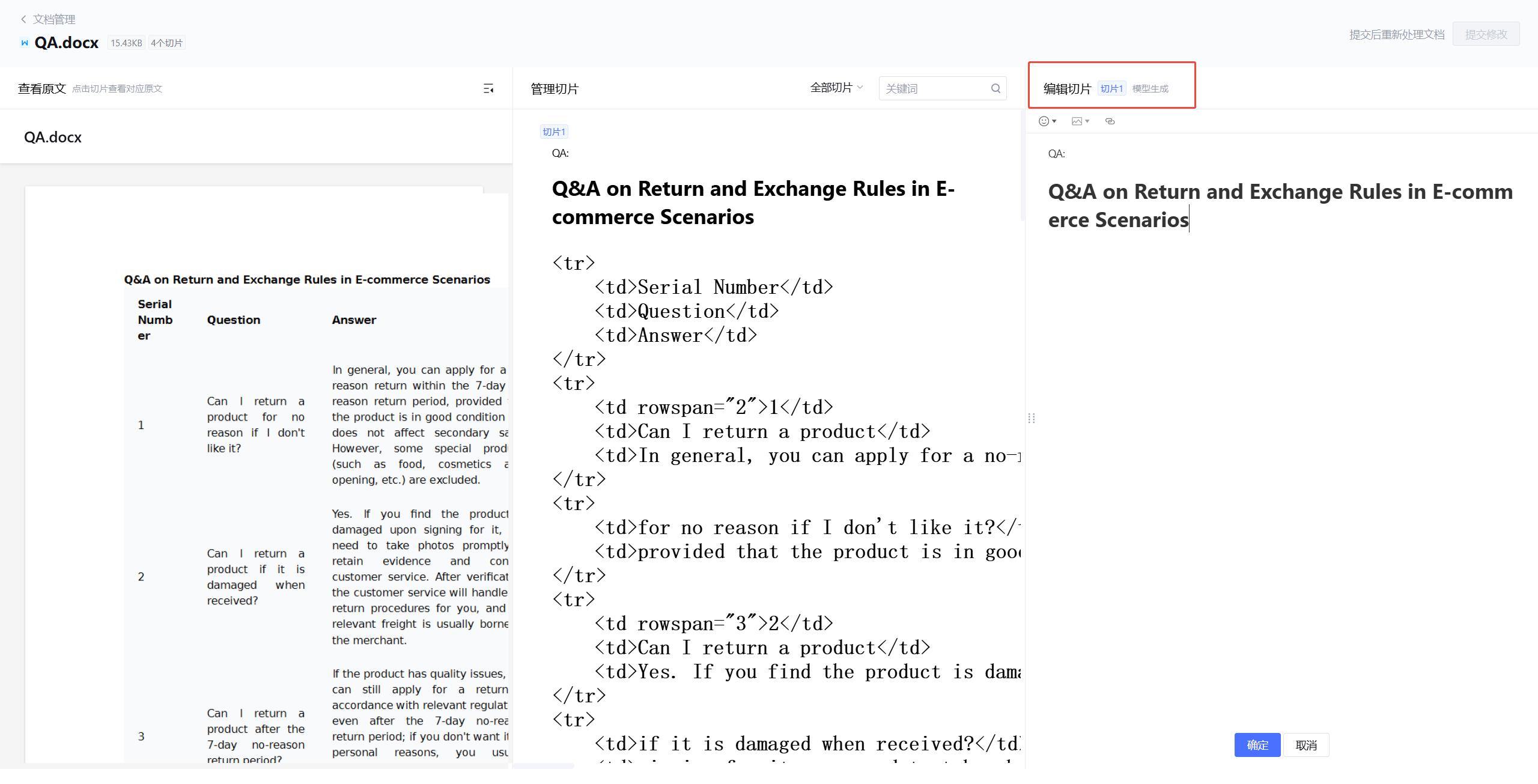Click the emoji smiley icon in editor toolbar
1538x784 pixels.
coord(1044,121)
